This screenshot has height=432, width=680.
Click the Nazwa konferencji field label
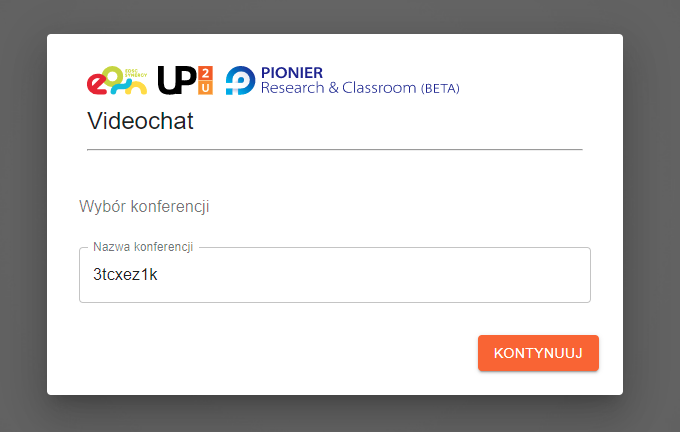pos(143,247)
